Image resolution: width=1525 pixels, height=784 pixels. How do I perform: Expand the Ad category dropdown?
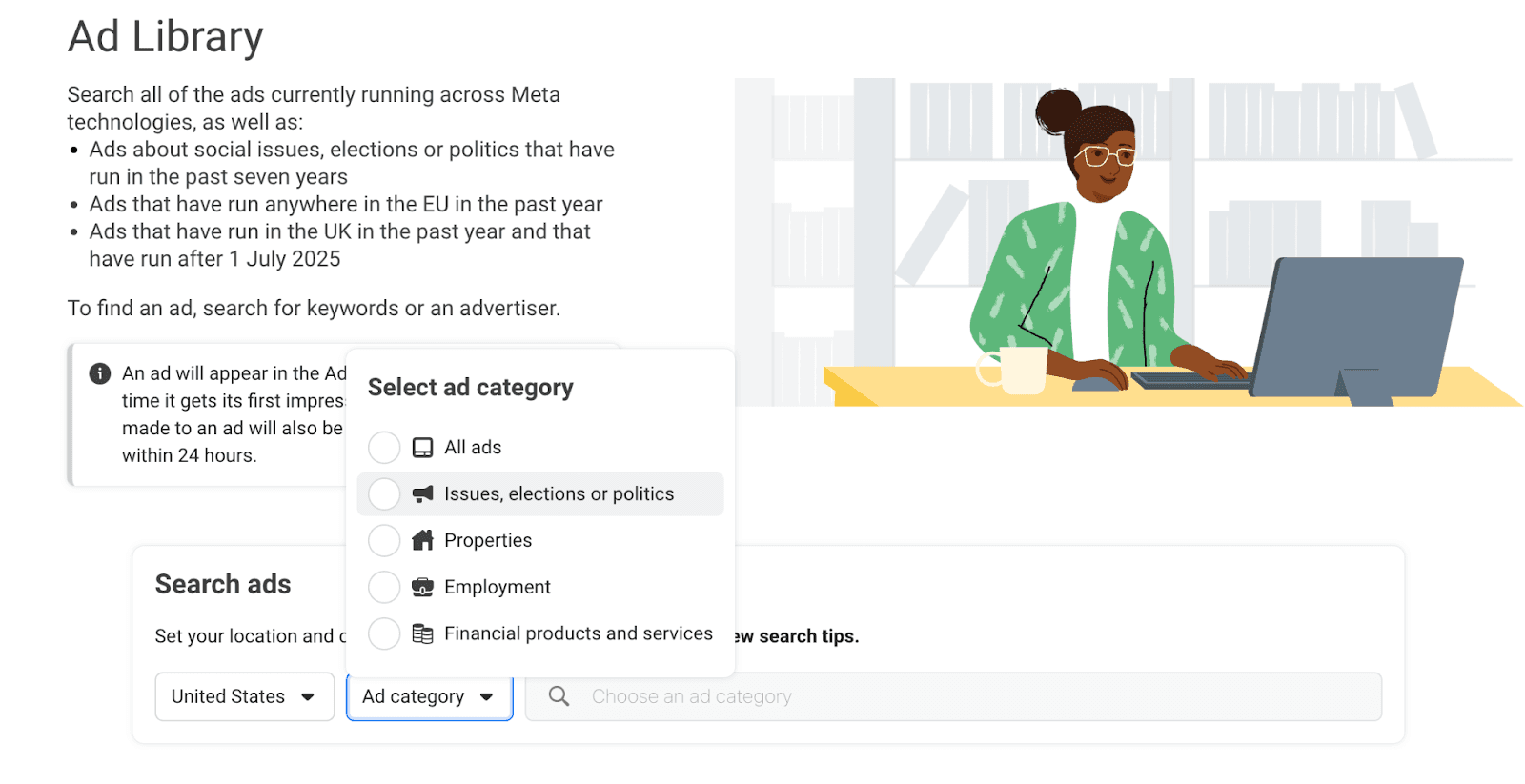coord(429,696)
